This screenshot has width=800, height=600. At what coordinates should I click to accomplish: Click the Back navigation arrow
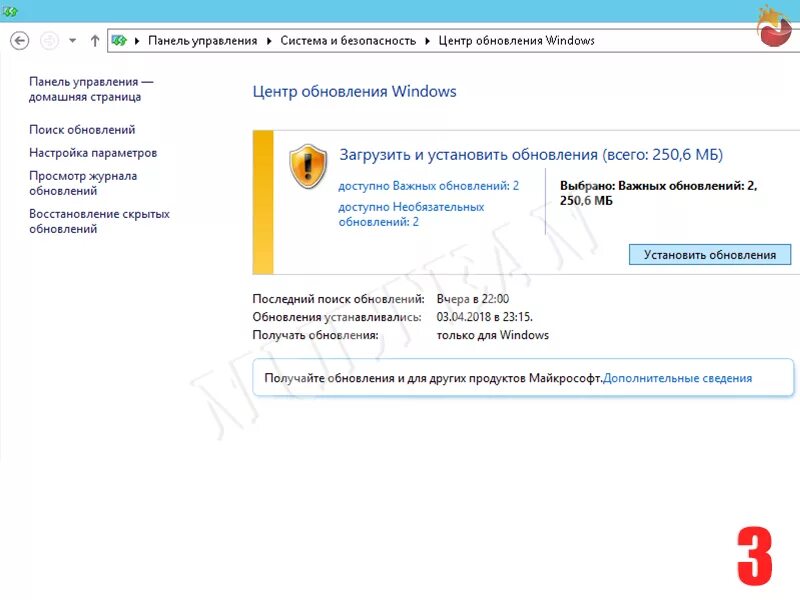coord(19,41)
